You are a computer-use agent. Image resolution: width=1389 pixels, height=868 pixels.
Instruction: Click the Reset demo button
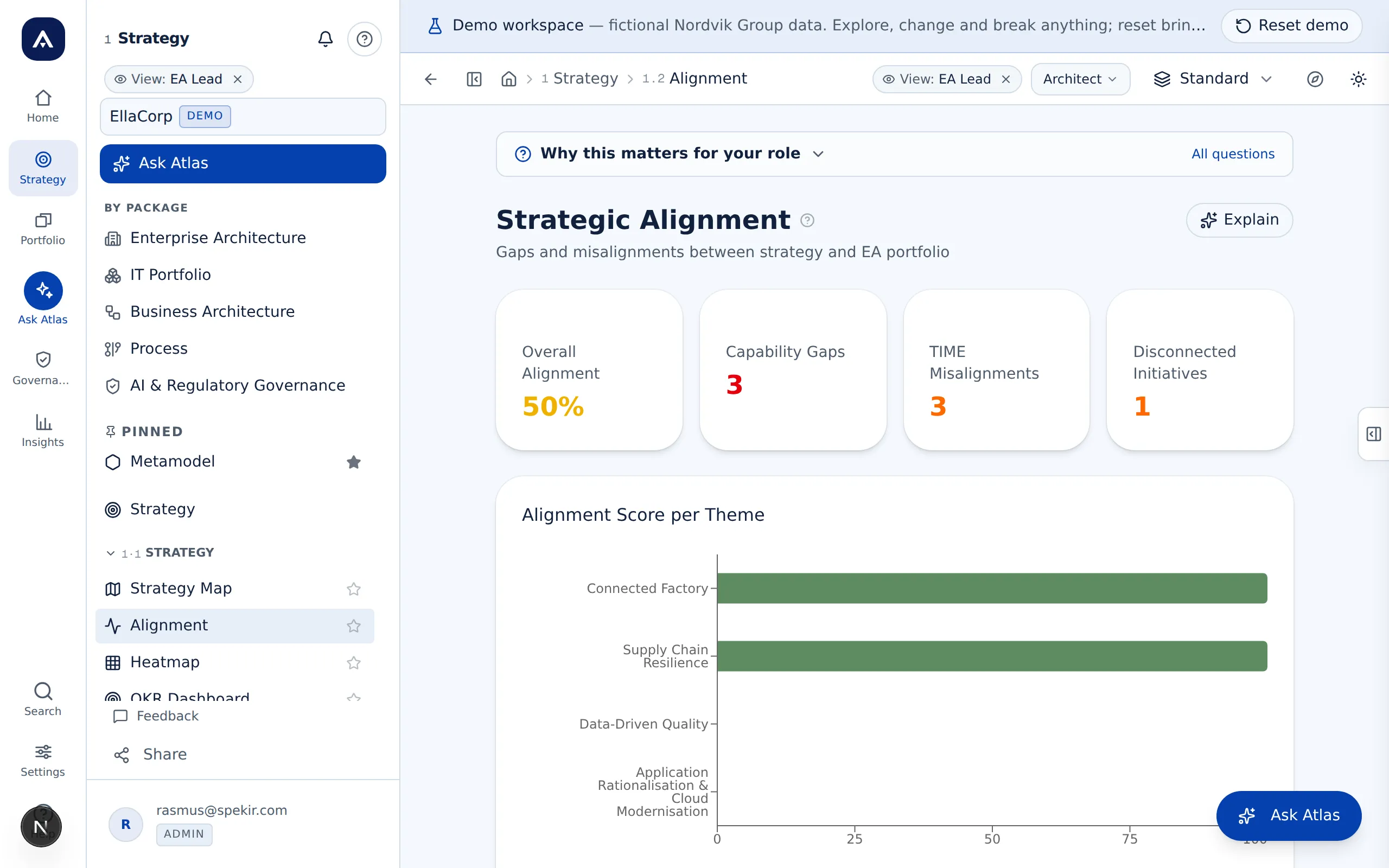pos(1291,25)
